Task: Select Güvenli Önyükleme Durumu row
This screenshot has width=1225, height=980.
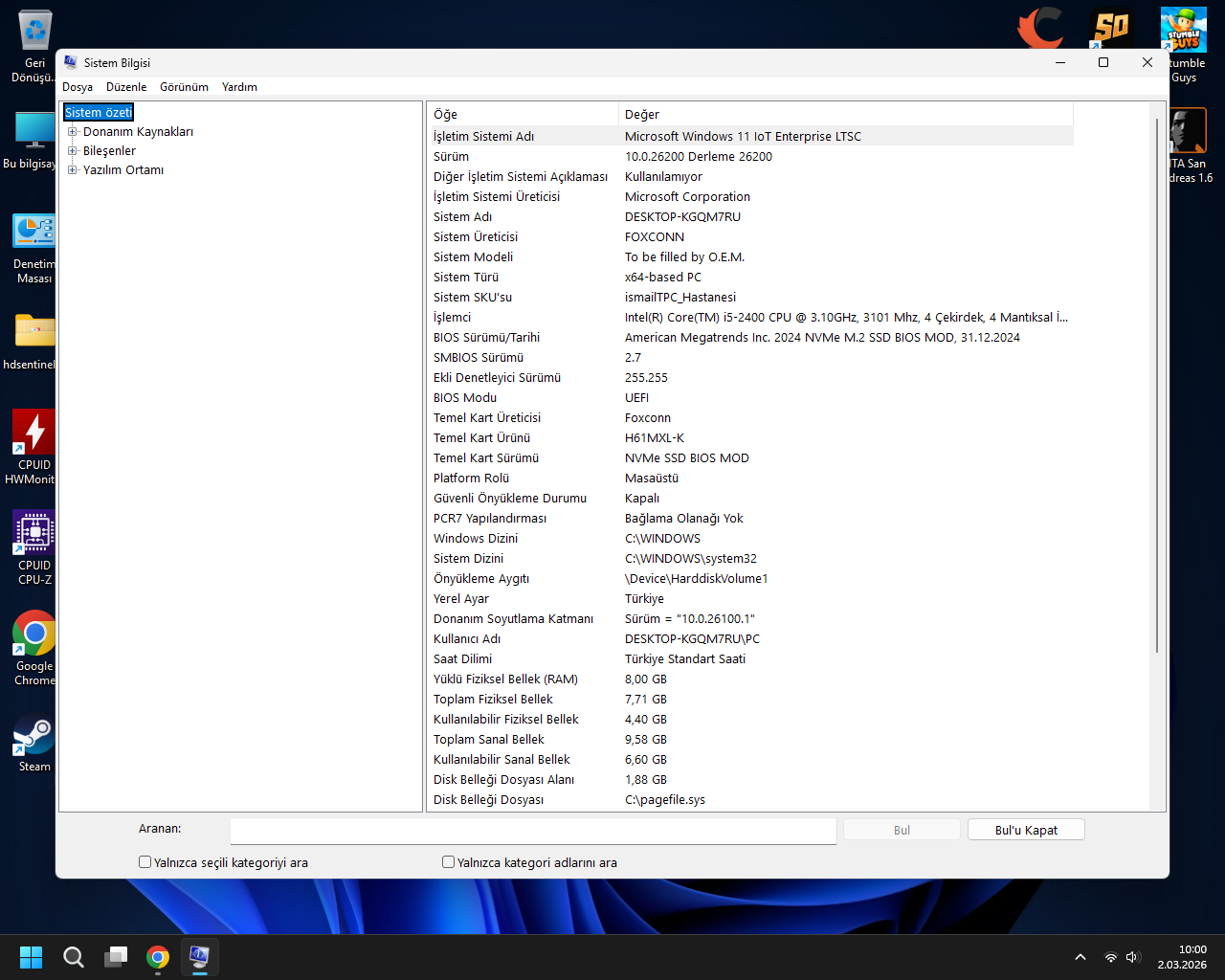Action: point(750,499)
